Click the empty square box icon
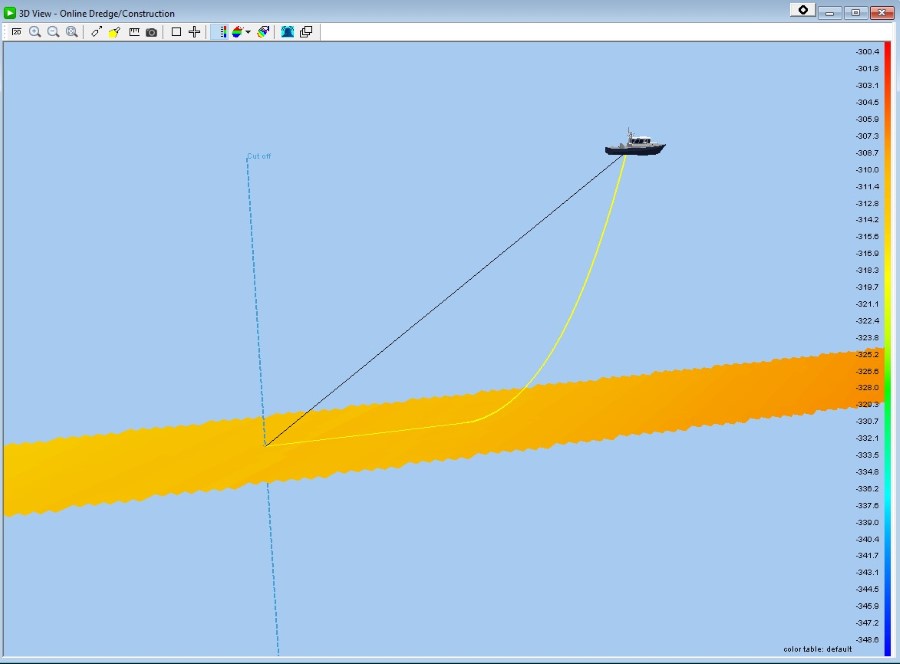 click(176, 32)
